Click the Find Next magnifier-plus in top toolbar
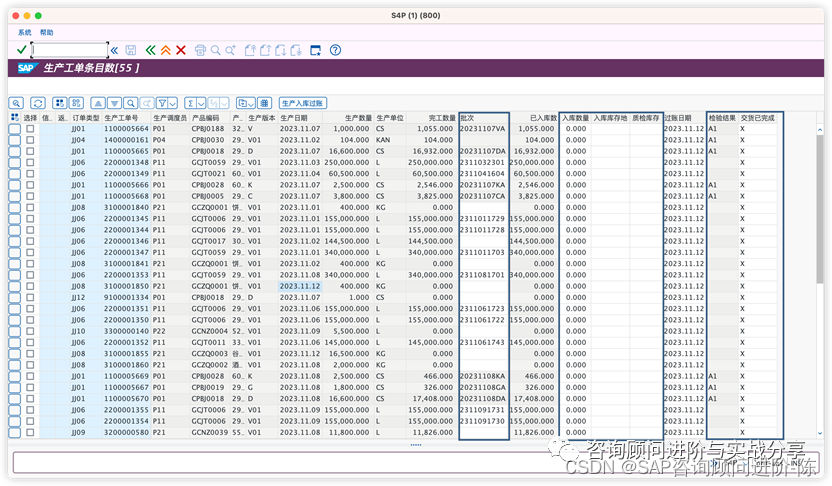This screenshot has height=486, width=832. [x=230, y=50]
